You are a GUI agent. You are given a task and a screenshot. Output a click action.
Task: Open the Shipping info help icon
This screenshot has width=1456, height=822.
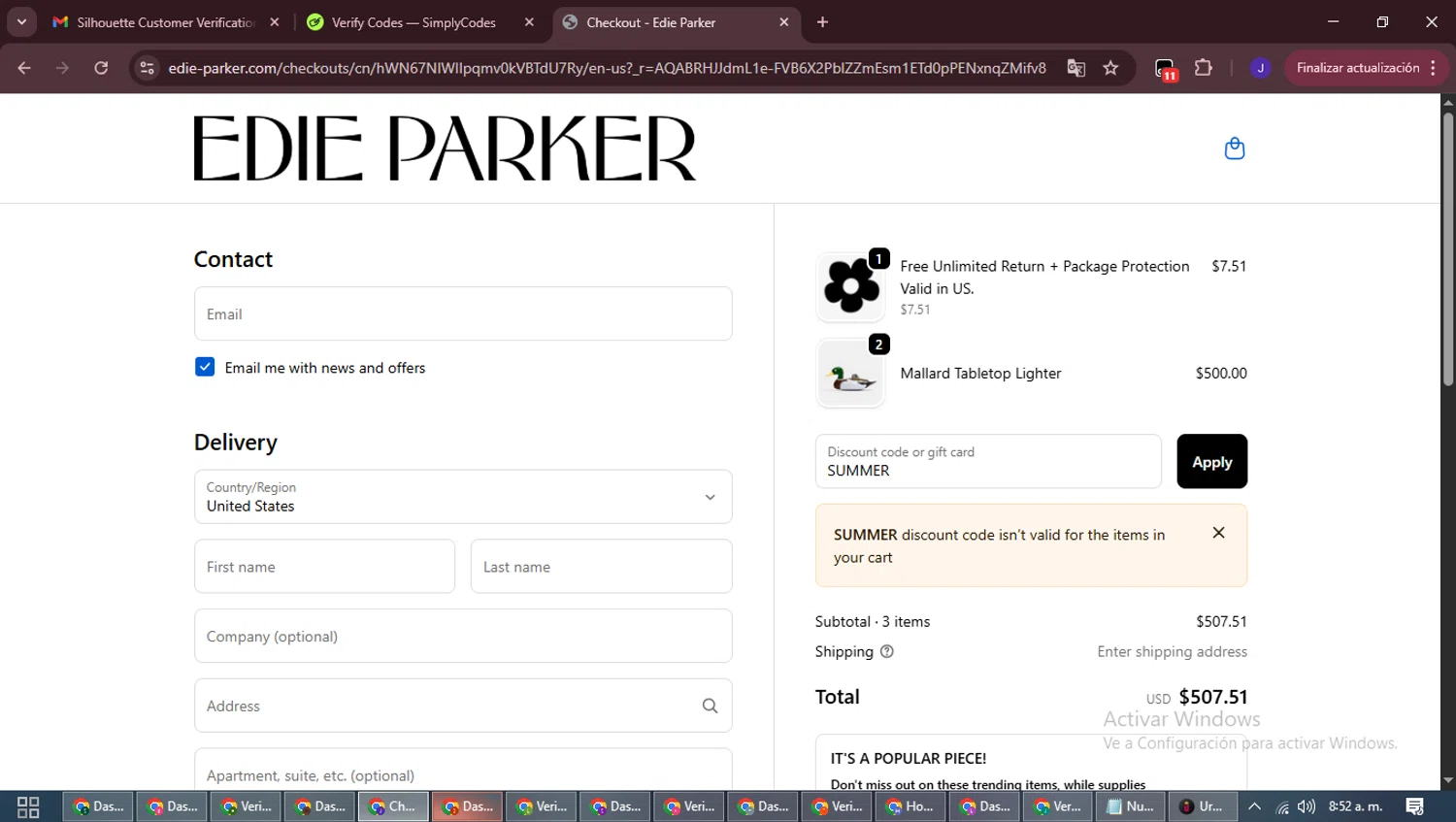tap(886, 651)
